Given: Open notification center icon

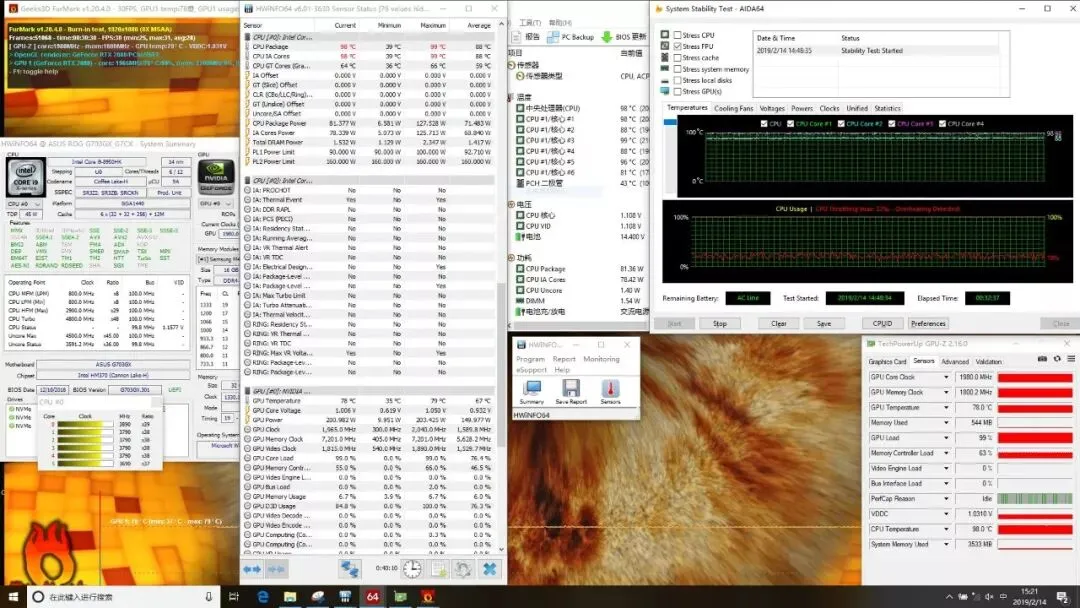Looking at the screenshot, I should (1063, 596).
